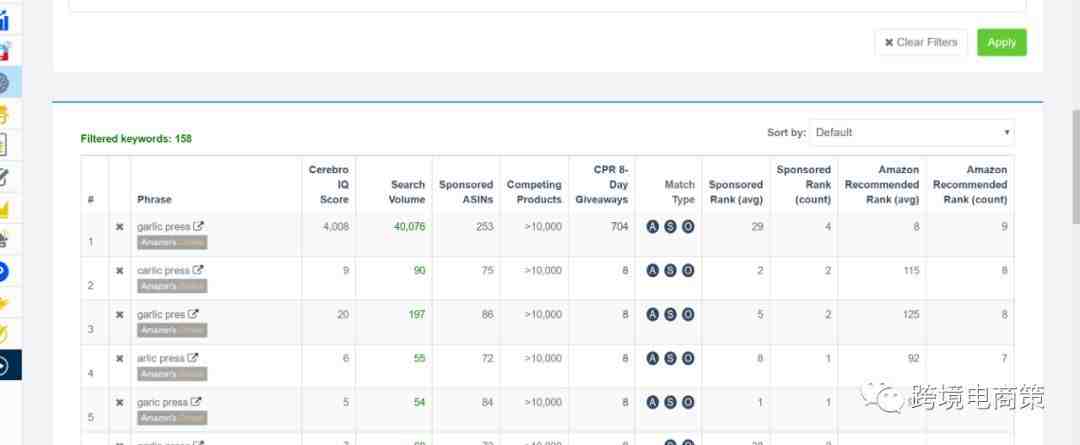Click the Clear Filters button
Screen dimensions: 1080x445
921,42
